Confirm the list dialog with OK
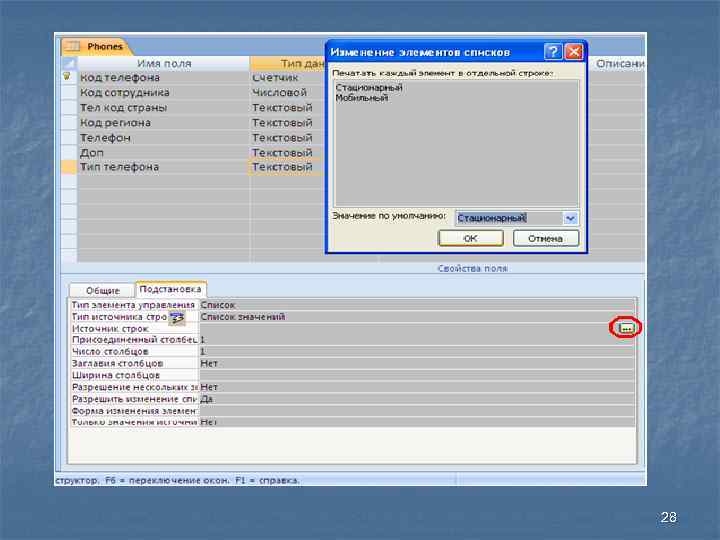This screenshot has height=540, width=720. pyautogui.click(x=471, y=238)
